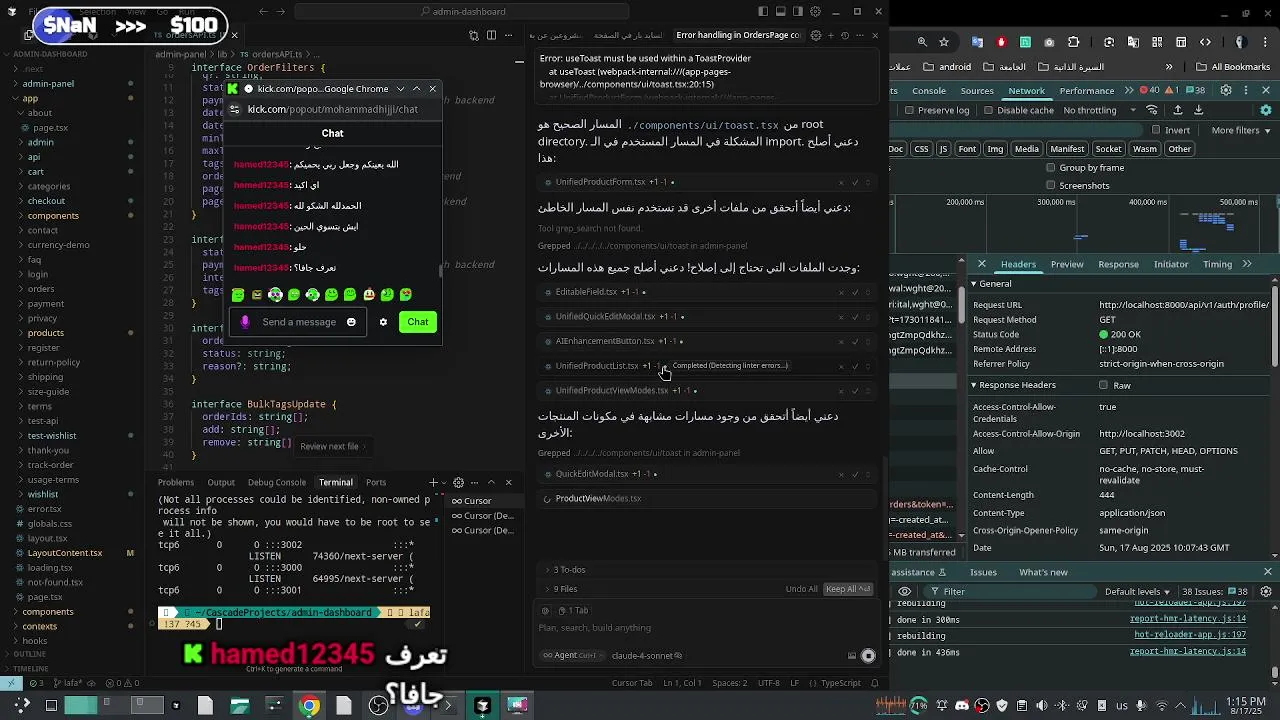This screenshot has height=720, width=1280.
Task: Toggle live expression eye icon
Action: coord(904,591)
